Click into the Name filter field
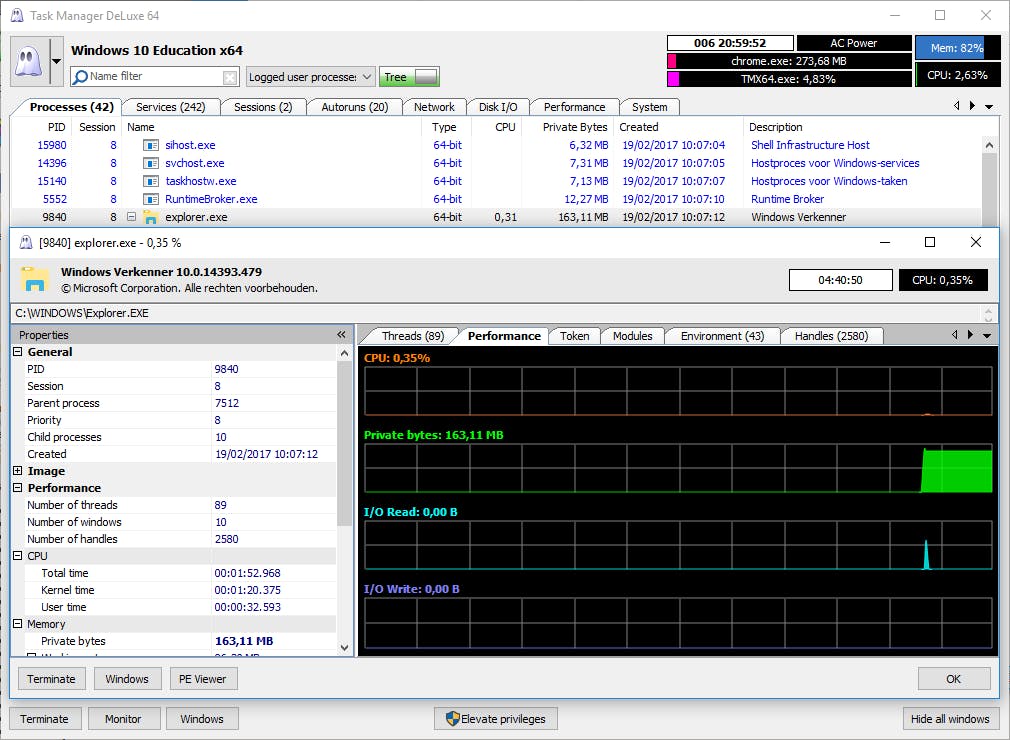This screenshot has height=740, width=1010. pyautogui.click(x=150, y=77)
